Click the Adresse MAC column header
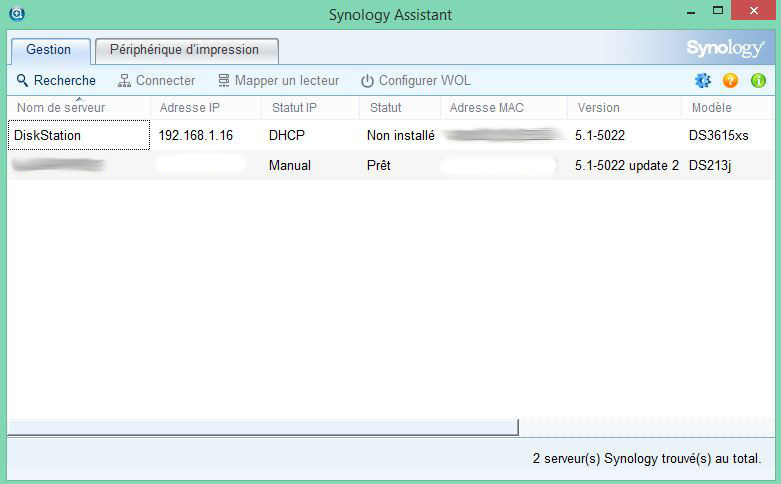Screen dimensions: 781x484 point(504,108)
